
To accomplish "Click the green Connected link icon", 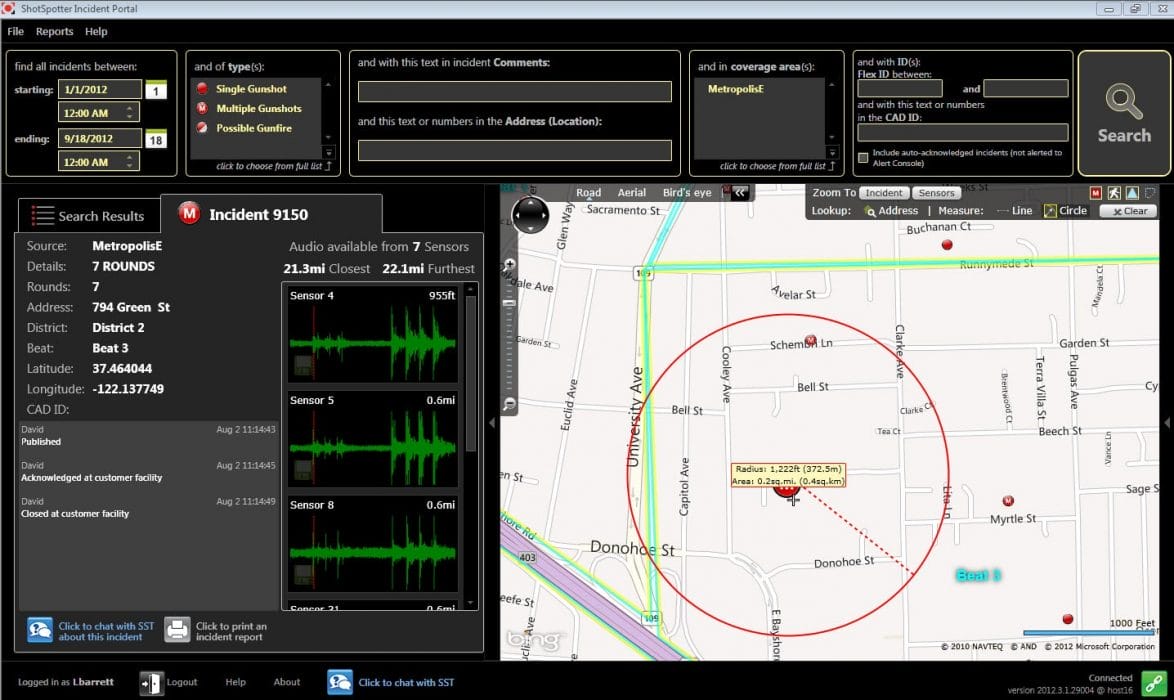I will click(1154, 683).
